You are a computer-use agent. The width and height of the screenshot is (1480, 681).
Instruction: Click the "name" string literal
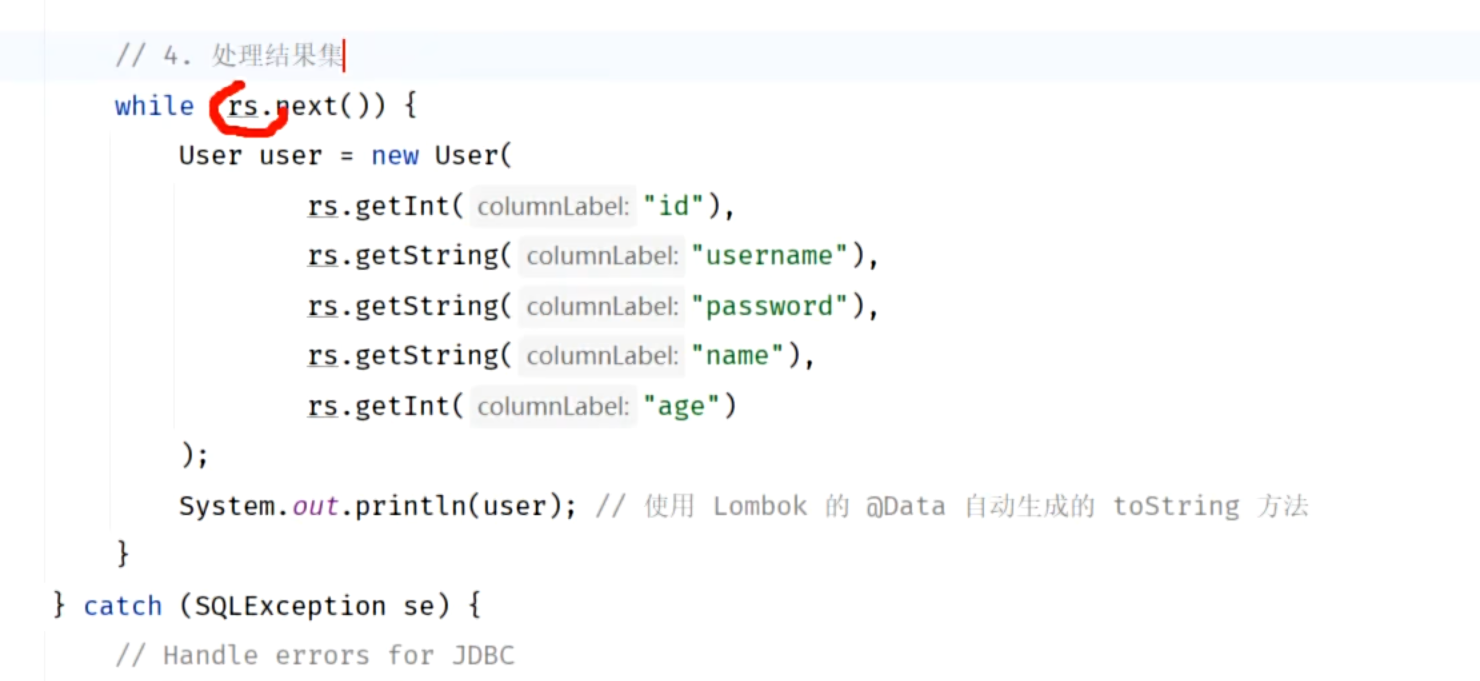737,356
